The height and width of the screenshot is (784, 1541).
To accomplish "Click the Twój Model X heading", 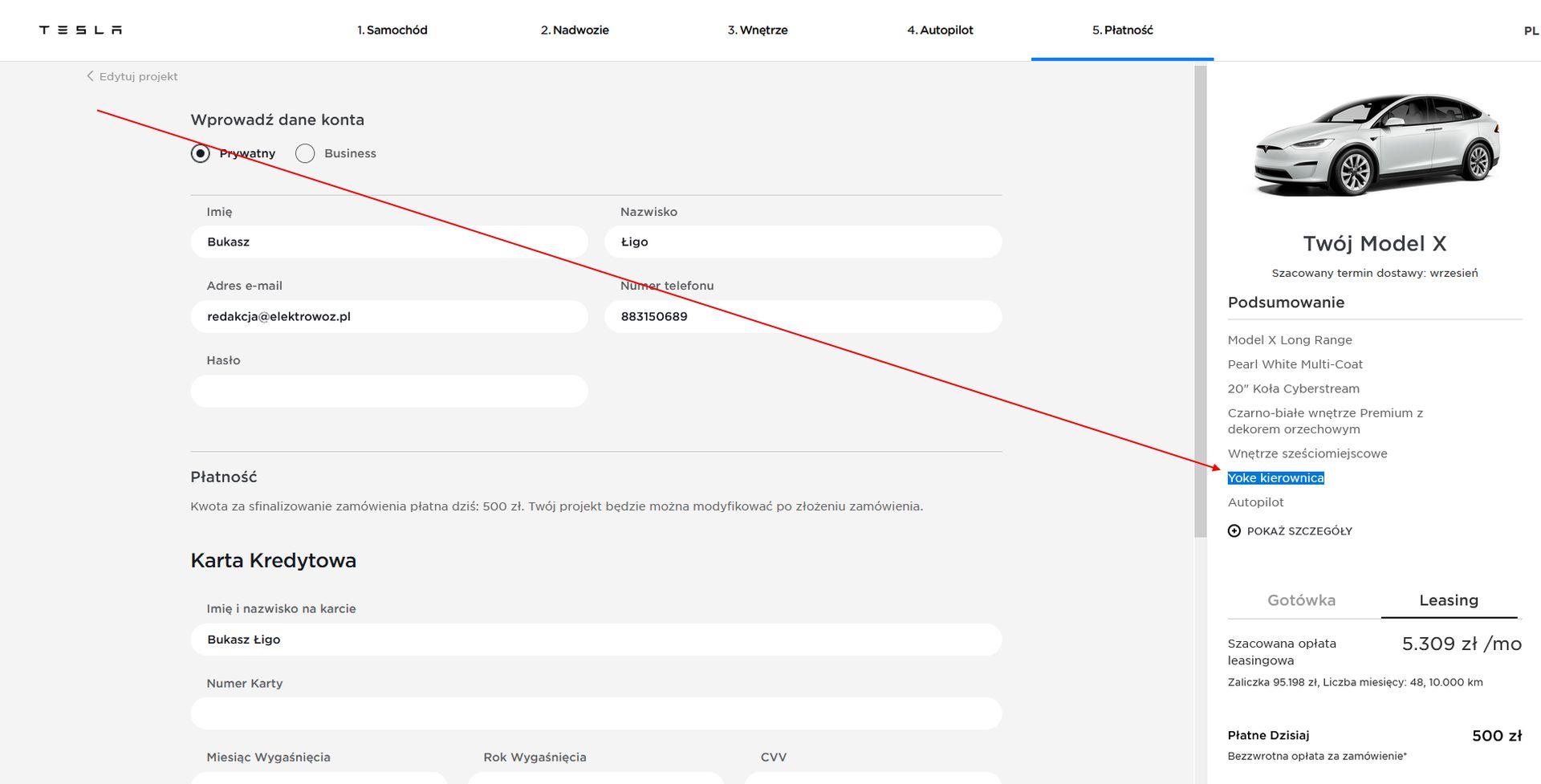I will pos(1375,243).
